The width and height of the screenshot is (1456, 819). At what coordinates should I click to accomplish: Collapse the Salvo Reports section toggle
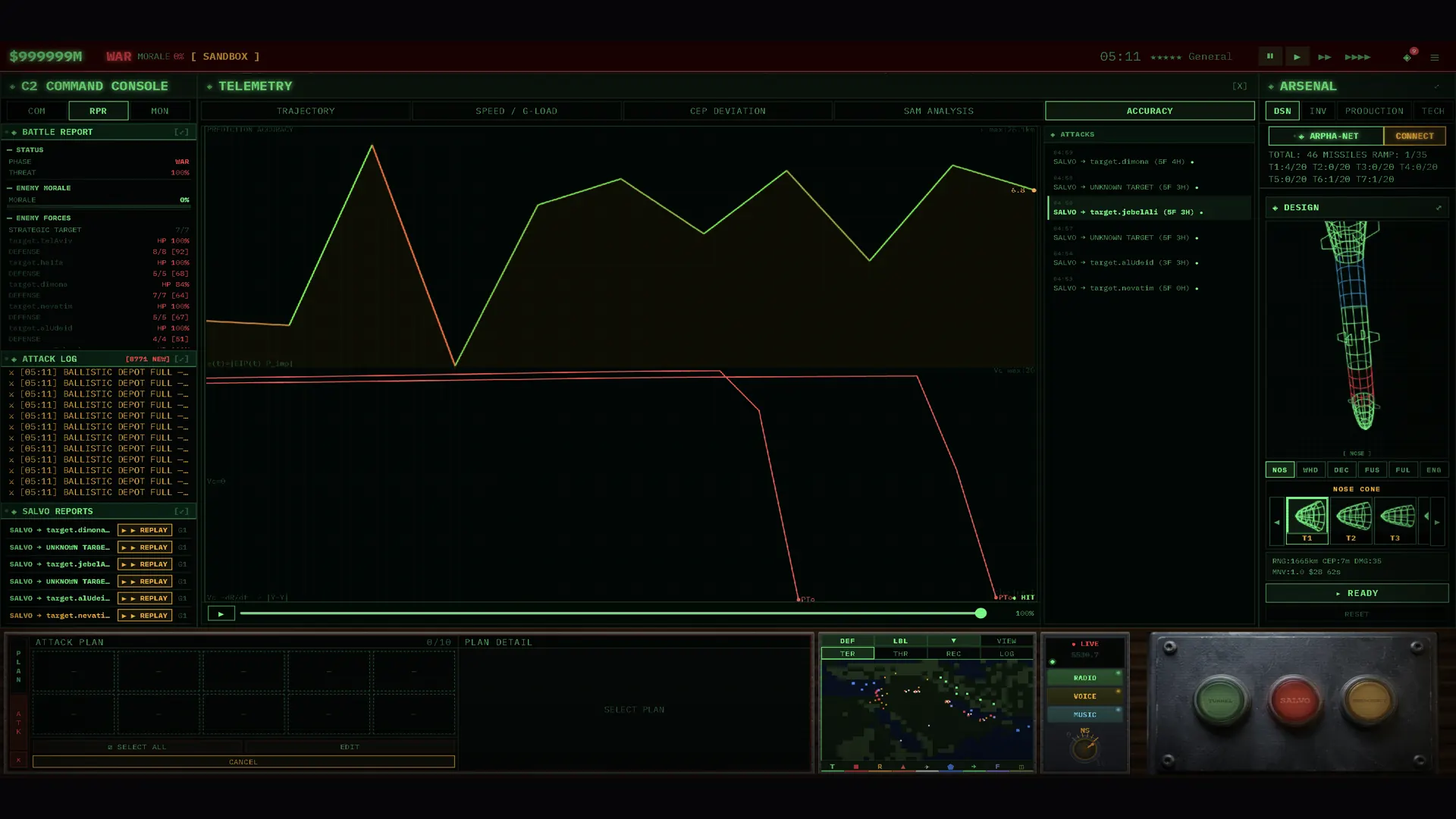tap(181, 511)
